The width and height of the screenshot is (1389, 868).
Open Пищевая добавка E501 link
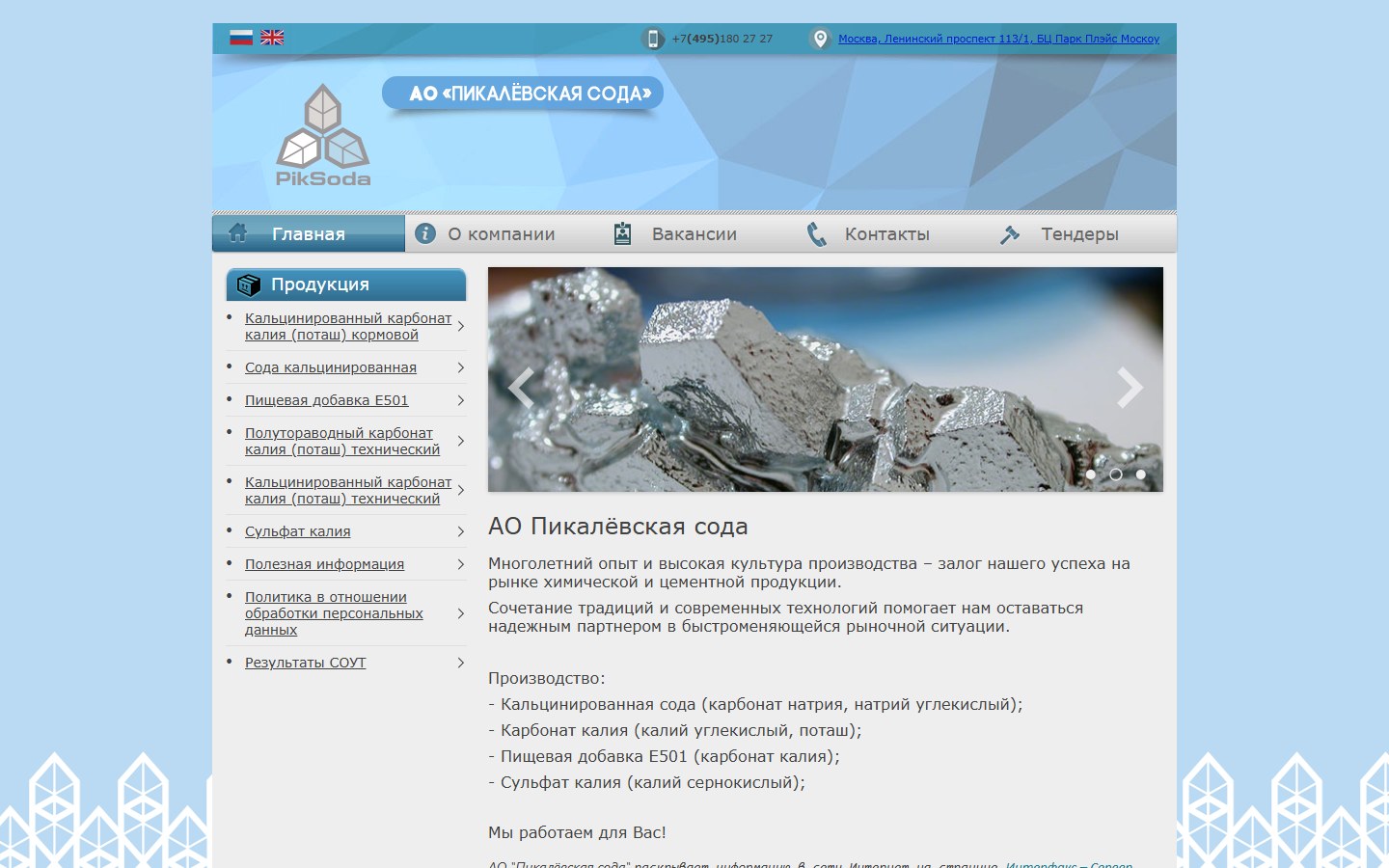click(x=327, y=400)
